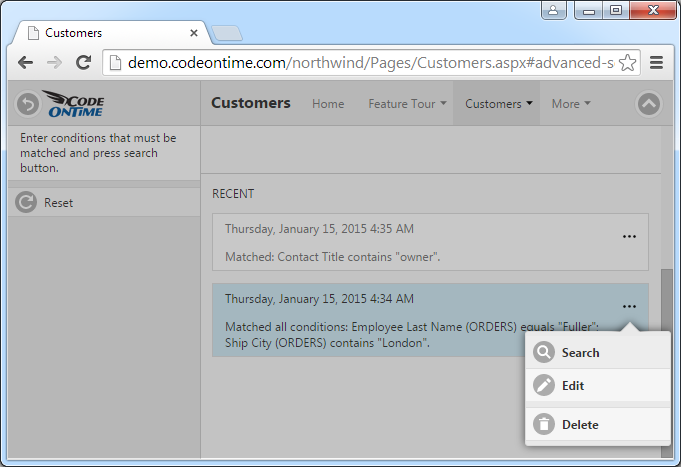Select the recent search matching Contact Title owner

(x=420, y=243)
